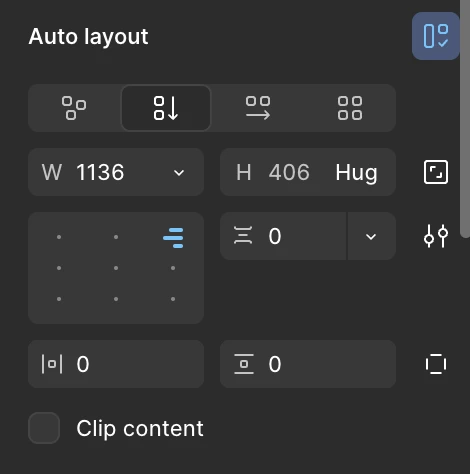Set alignment to top left

coord(59,237)
